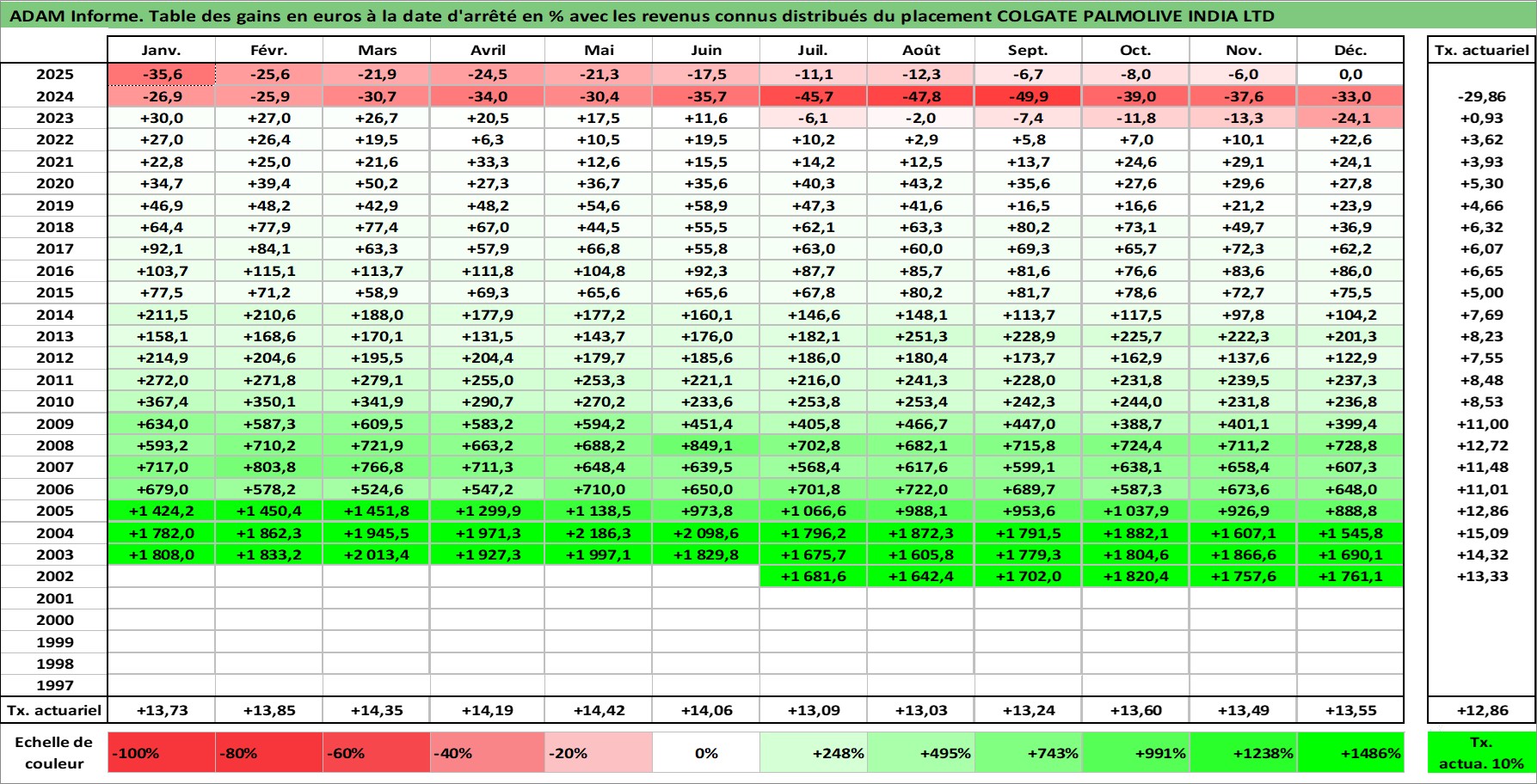Select the +14,42 May actuarial rate
The height and width of the screenshot is (784, 1537).
(599, 710)
